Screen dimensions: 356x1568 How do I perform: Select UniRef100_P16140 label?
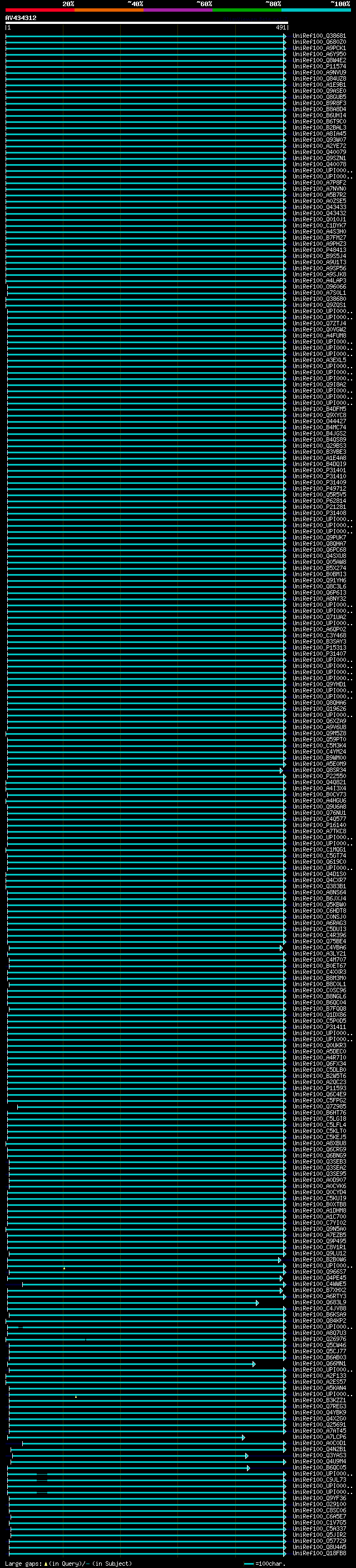click(x=319, y=825)
